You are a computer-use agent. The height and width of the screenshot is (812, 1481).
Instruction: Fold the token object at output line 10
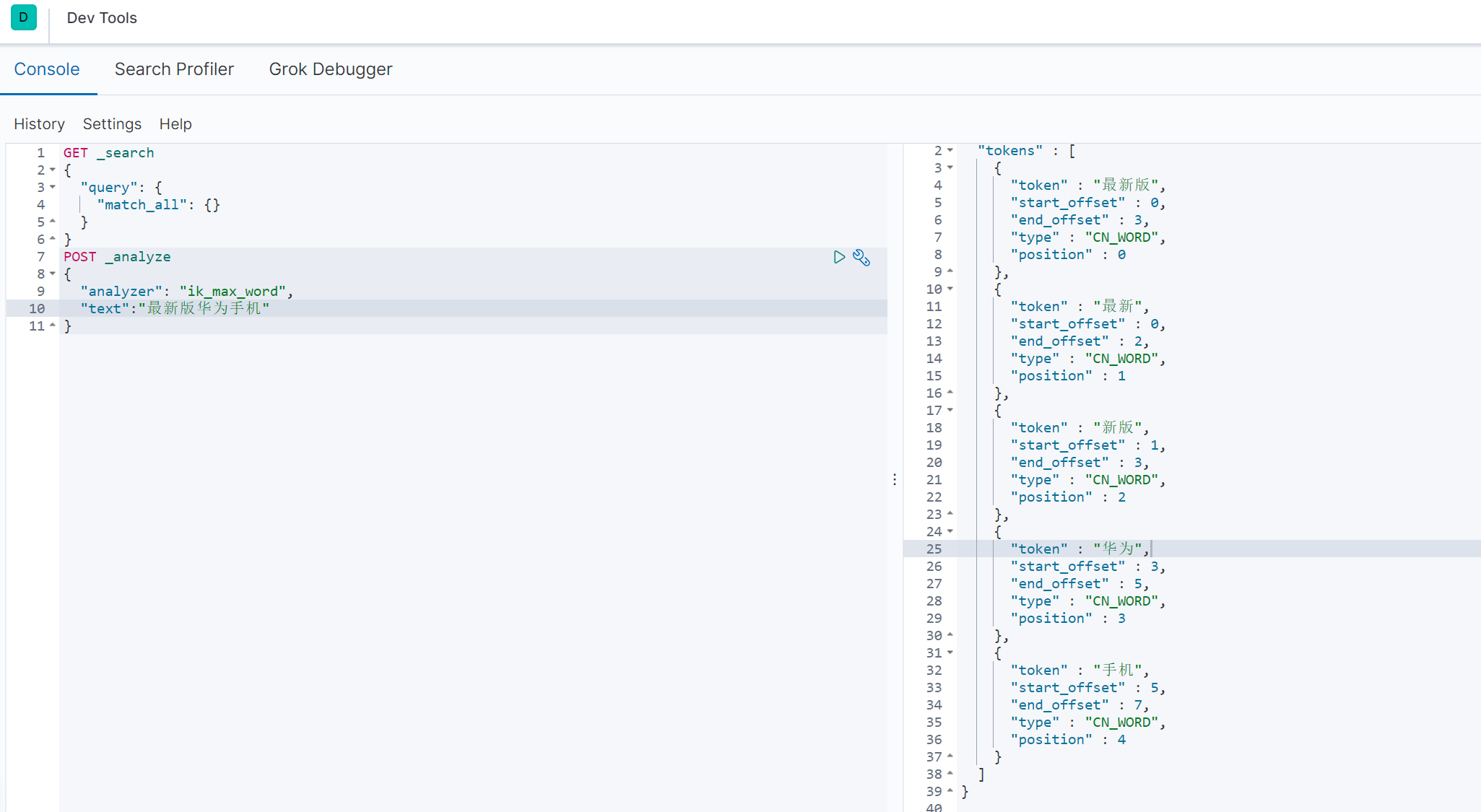click(x=950, y=289)
